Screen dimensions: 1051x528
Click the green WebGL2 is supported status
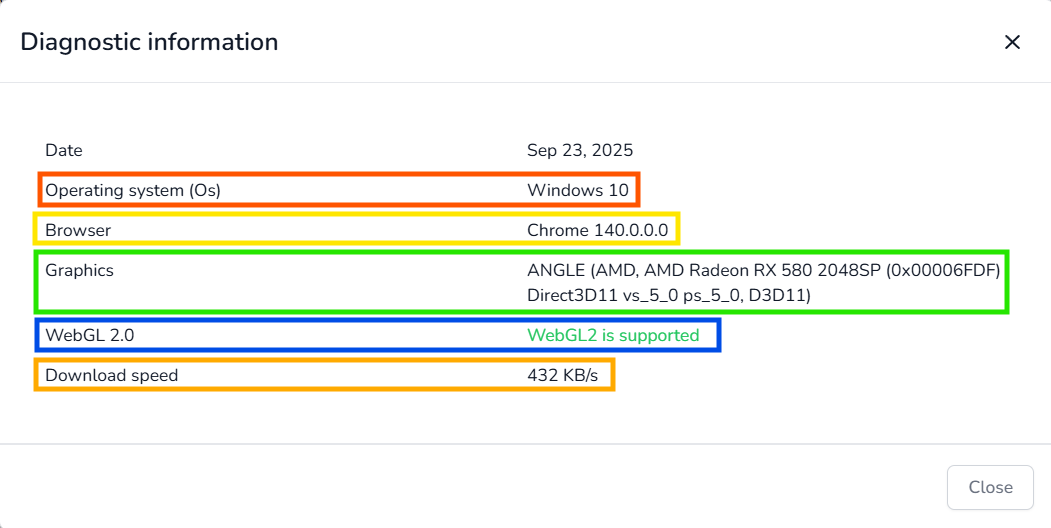pyautogui.click(x=613, y=335)
